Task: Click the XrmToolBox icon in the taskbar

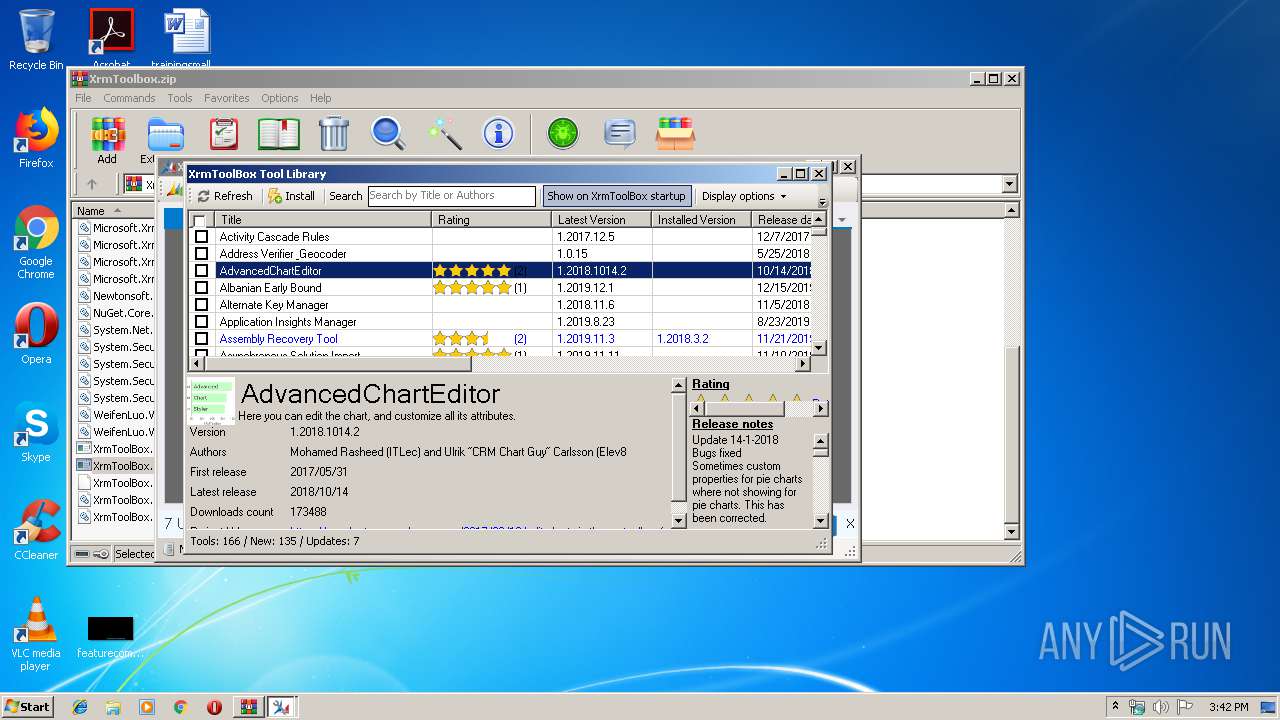Action: point(281,707)
